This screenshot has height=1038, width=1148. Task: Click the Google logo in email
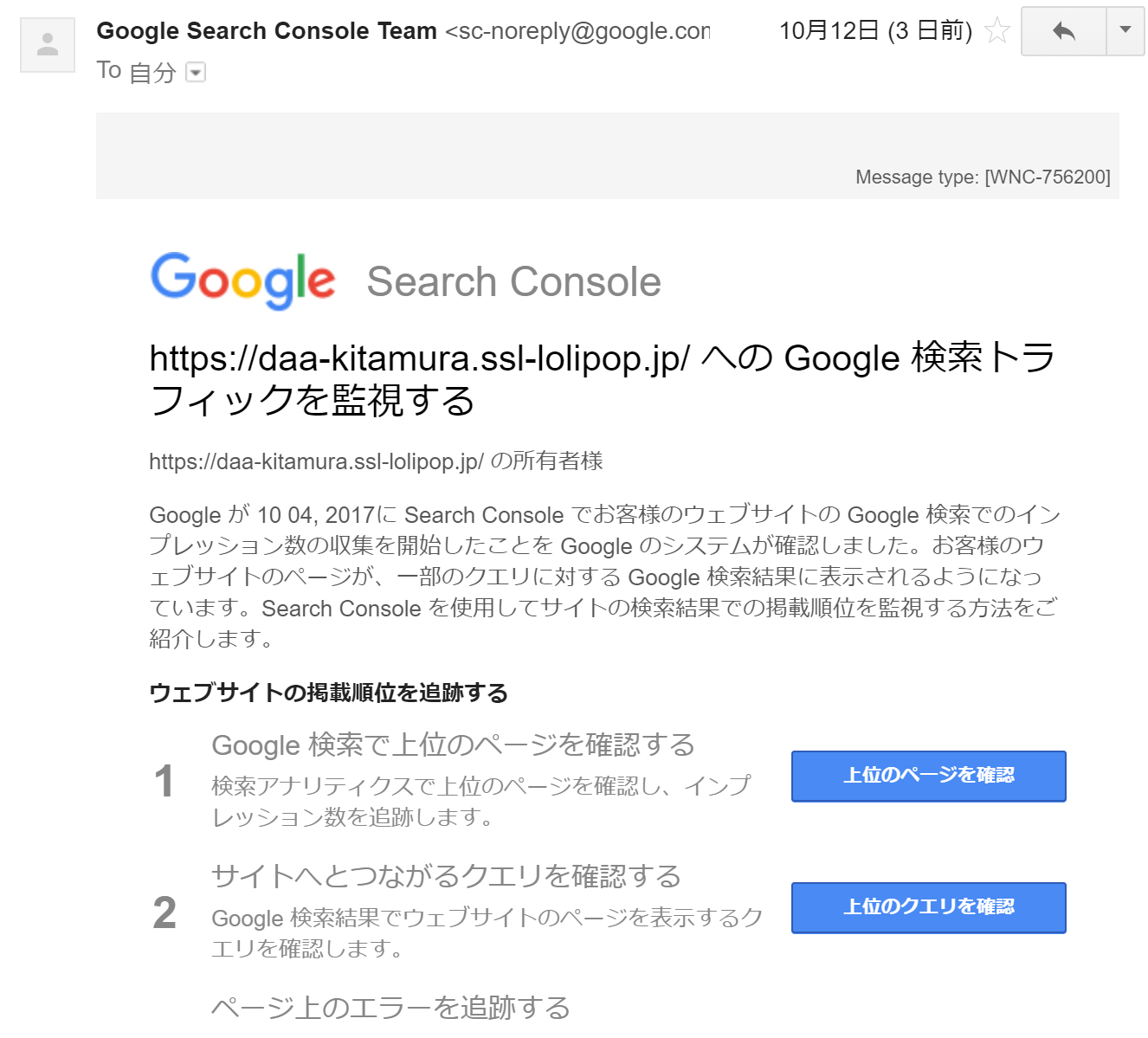(x=243, y=280)
